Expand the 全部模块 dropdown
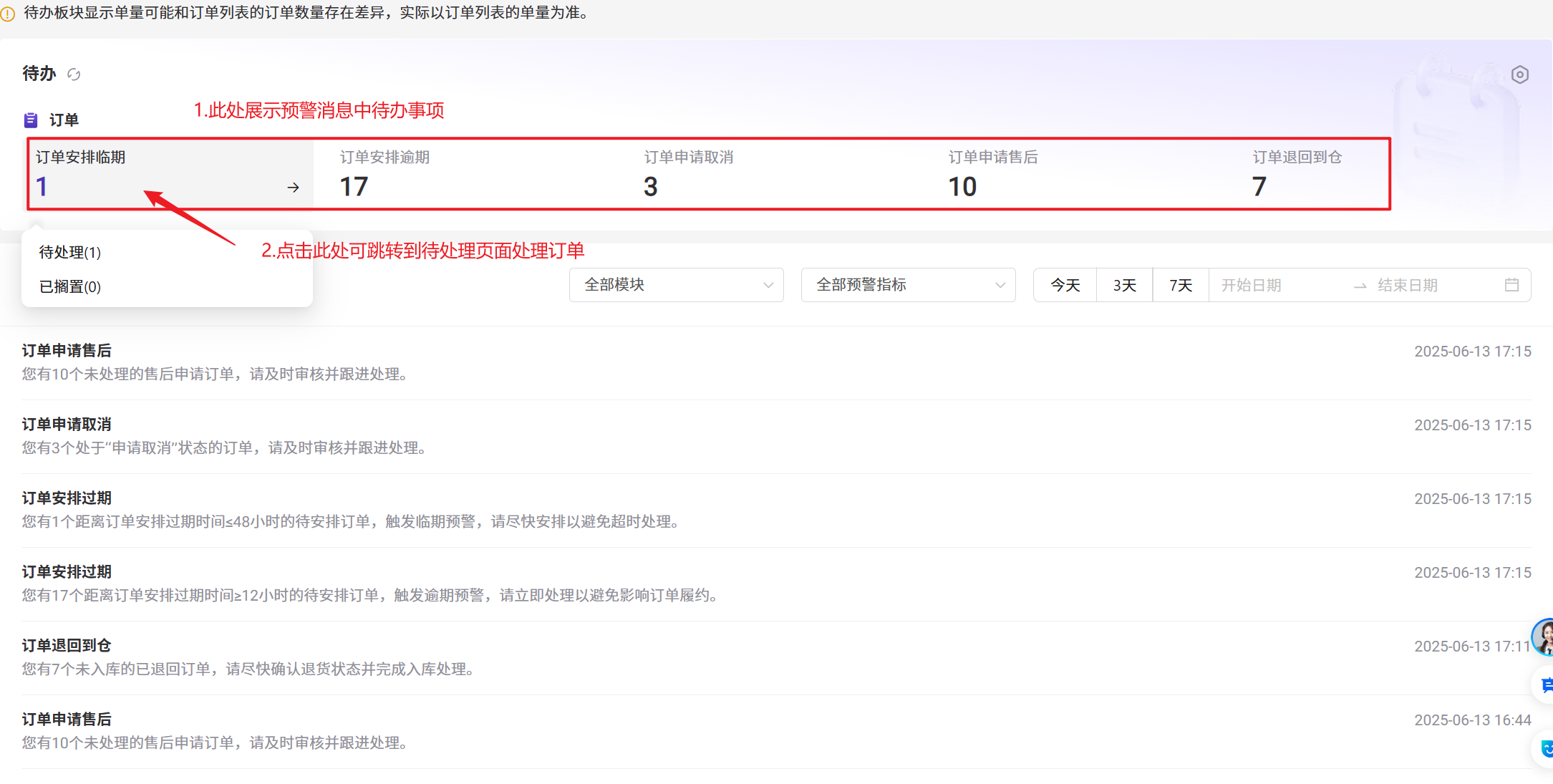Screen dimensions: 1553x784 point(676,285)
